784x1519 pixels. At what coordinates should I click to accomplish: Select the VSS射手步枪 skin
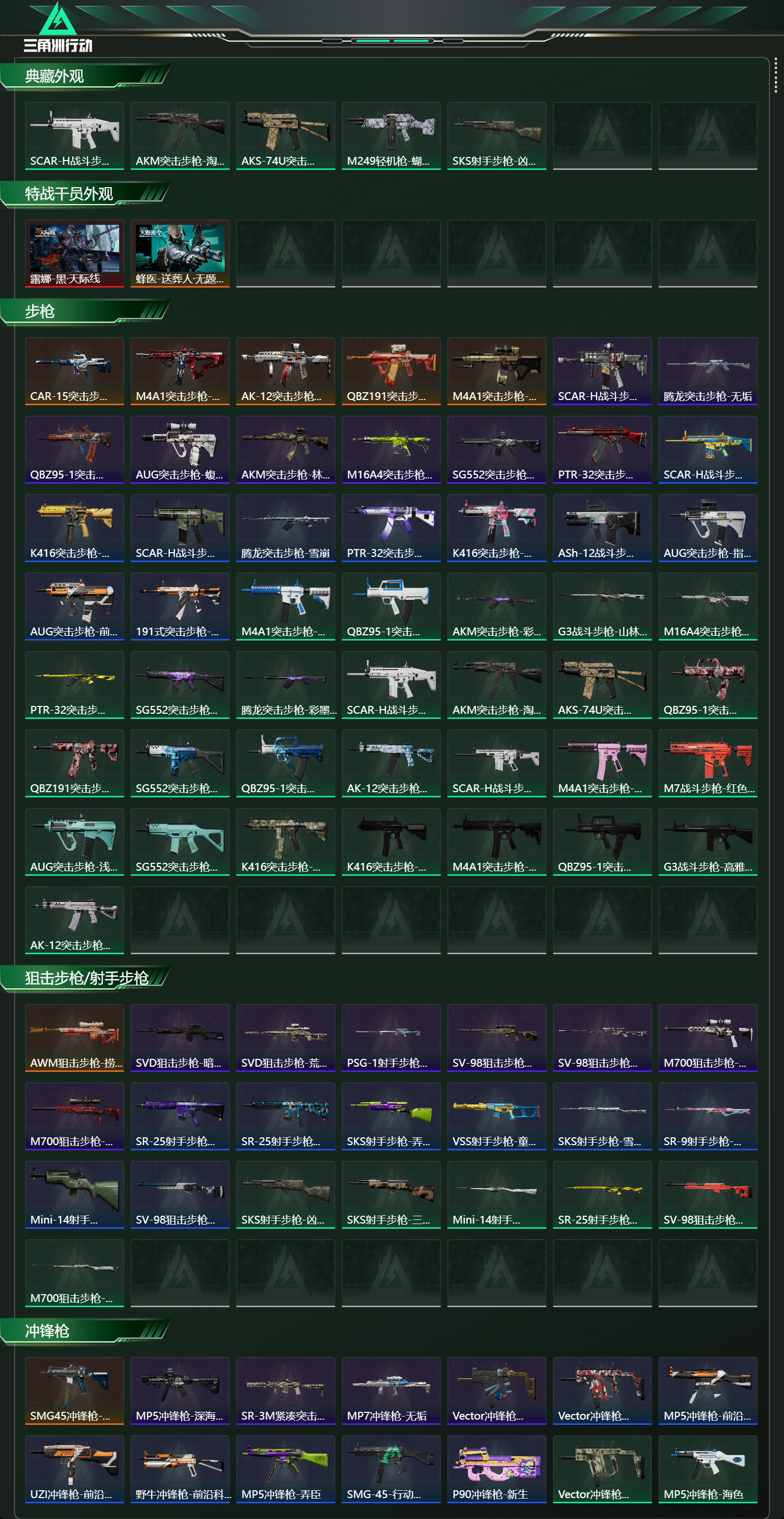[x=497, y=1116]
